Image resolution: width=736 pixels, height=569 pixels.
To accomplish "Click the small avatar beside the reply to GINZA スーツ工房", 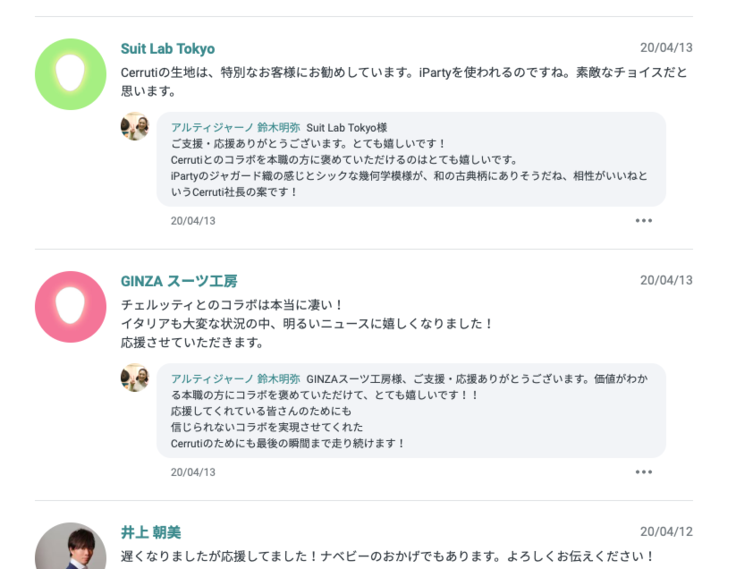I will click(x=134, y=377).
